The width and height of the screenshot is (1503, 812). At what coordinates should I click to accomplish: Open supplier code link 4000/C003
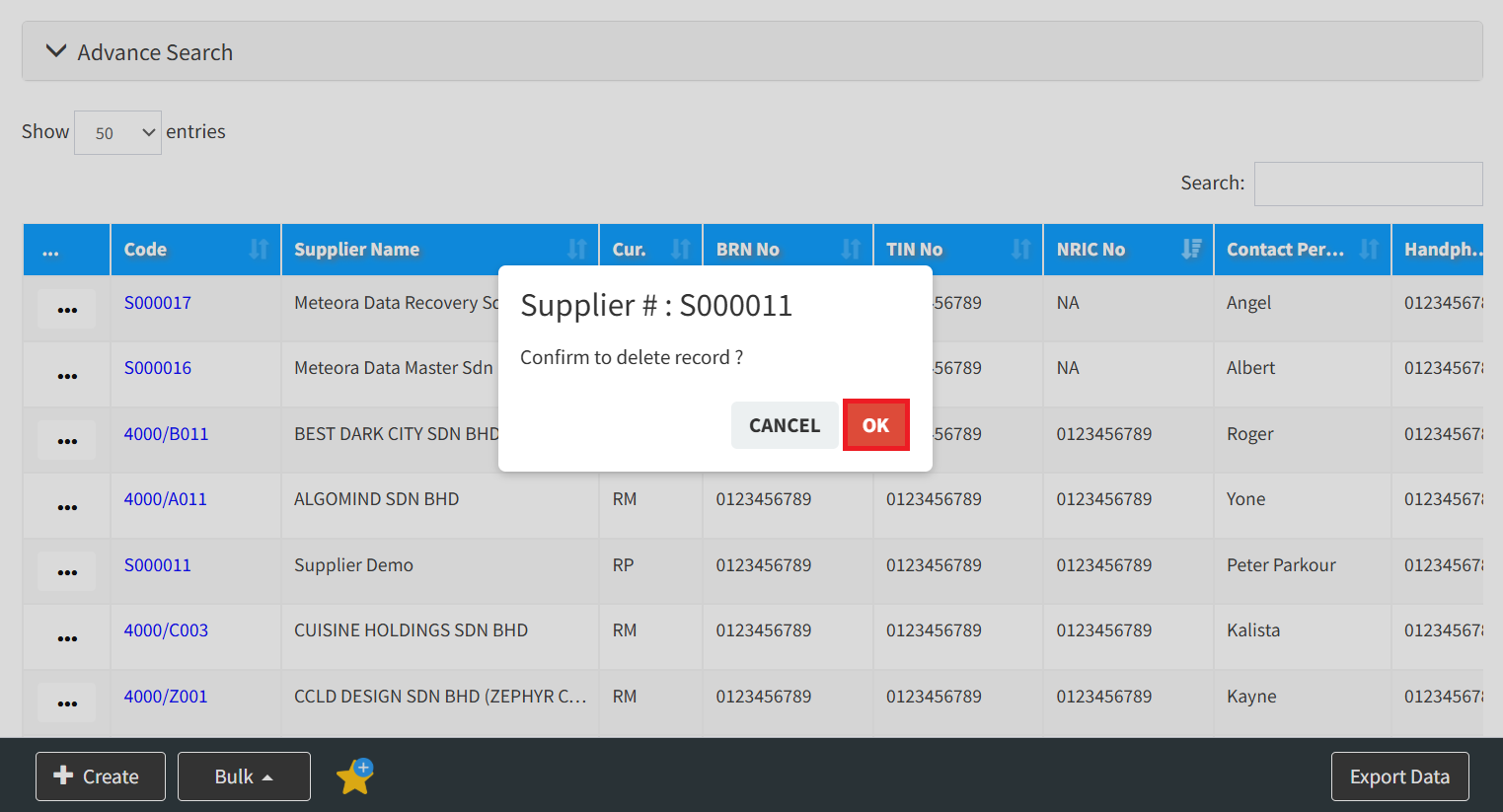click(x=166, y=630)
